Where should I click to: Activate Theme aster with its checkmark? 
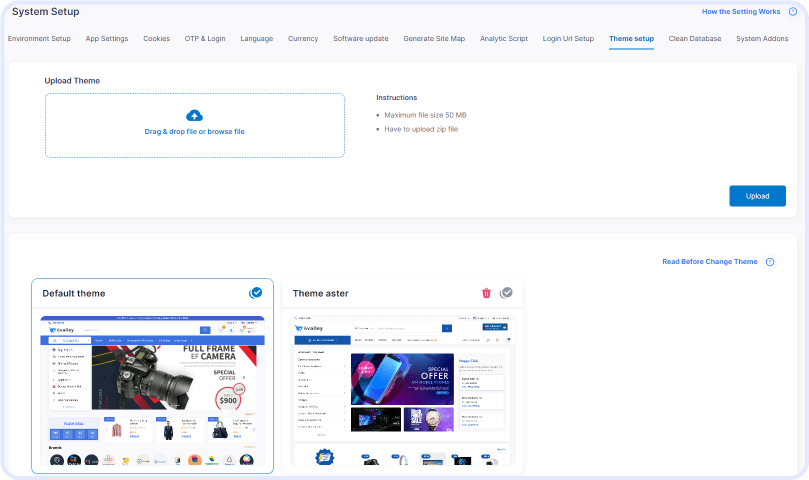[506, 293]
